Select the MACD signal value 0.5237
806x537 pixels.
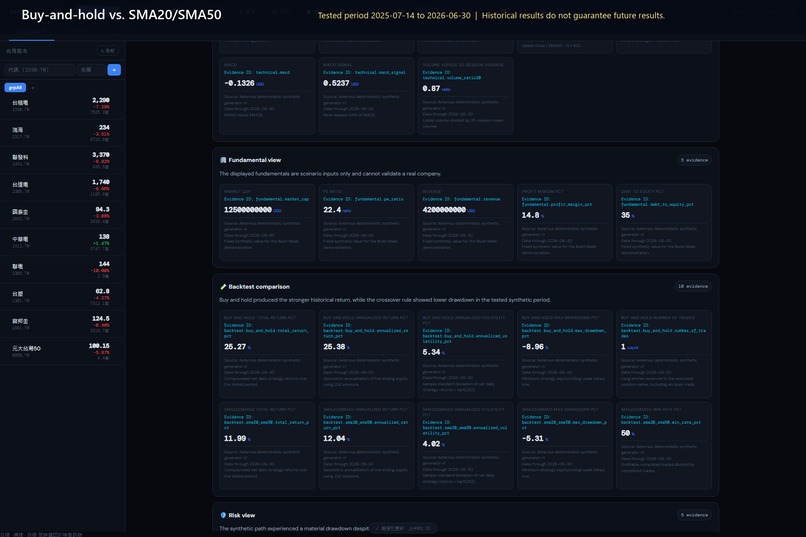coord(336,83)
